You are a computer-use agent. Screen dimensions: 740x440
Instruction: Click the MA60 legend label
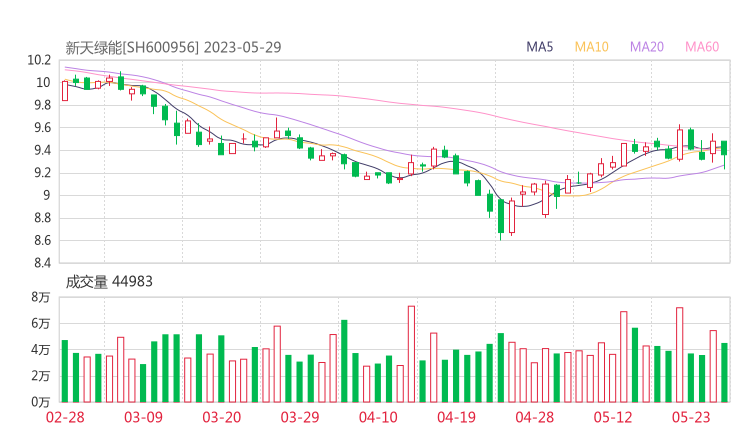tap(702, 47)
